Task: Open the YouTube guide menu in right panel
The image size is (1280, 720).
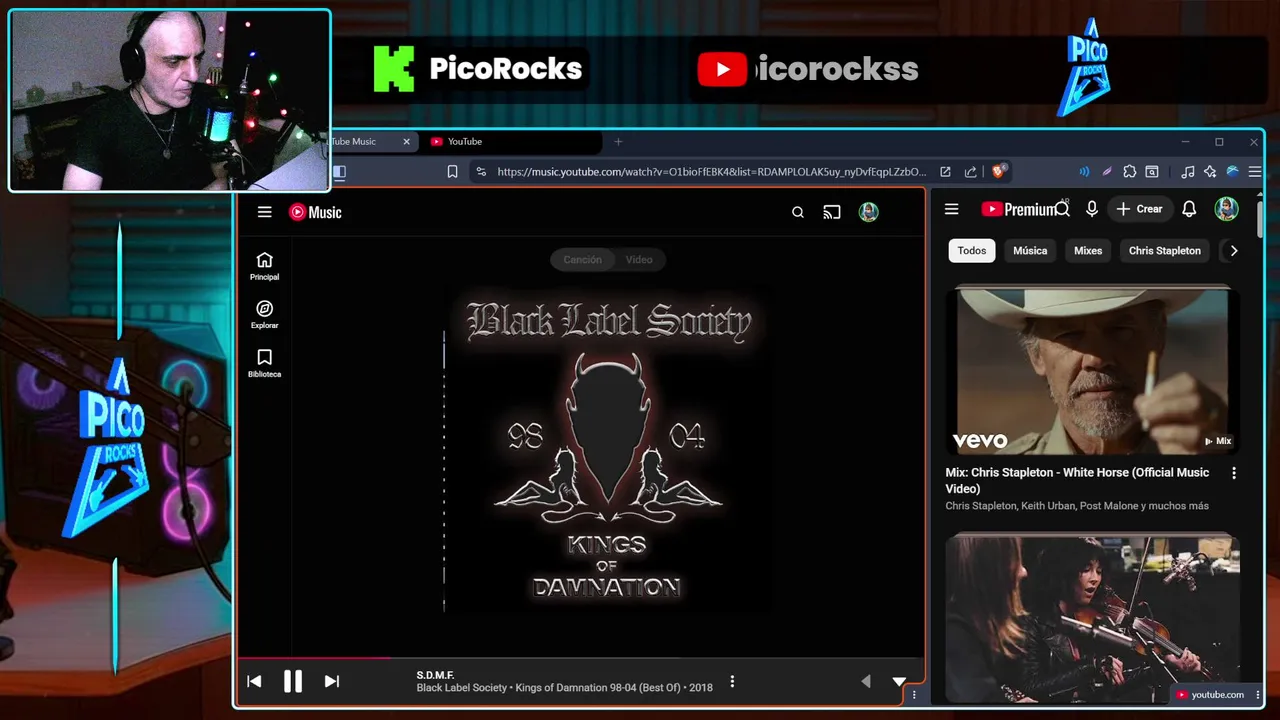Action: pyautogui.click(x=951, y=209)
